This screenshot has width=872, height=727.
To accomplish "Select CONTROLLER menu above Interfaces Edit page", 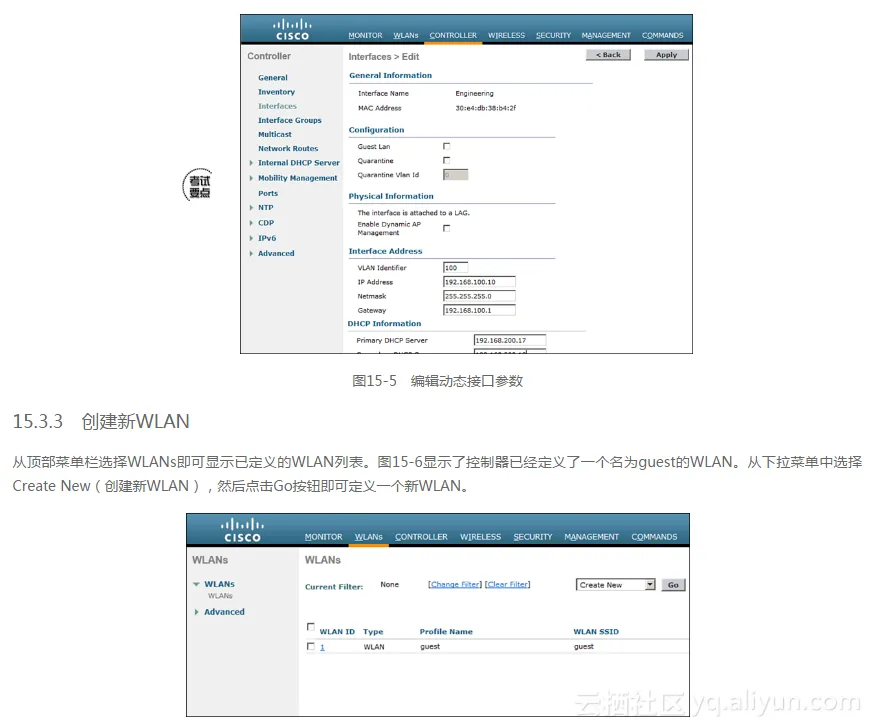I will [x=453, y=36].
